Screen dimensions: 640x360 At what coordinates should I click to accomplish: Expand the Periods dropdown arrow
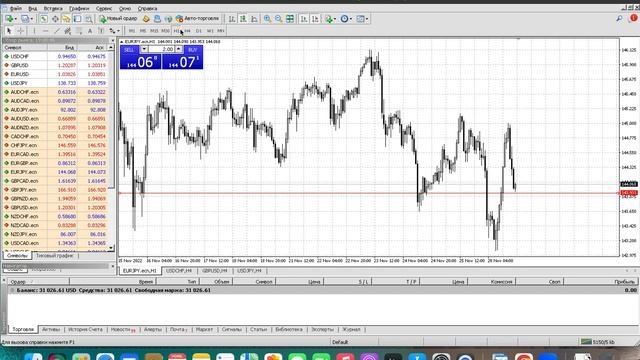(x=351, y=19)
